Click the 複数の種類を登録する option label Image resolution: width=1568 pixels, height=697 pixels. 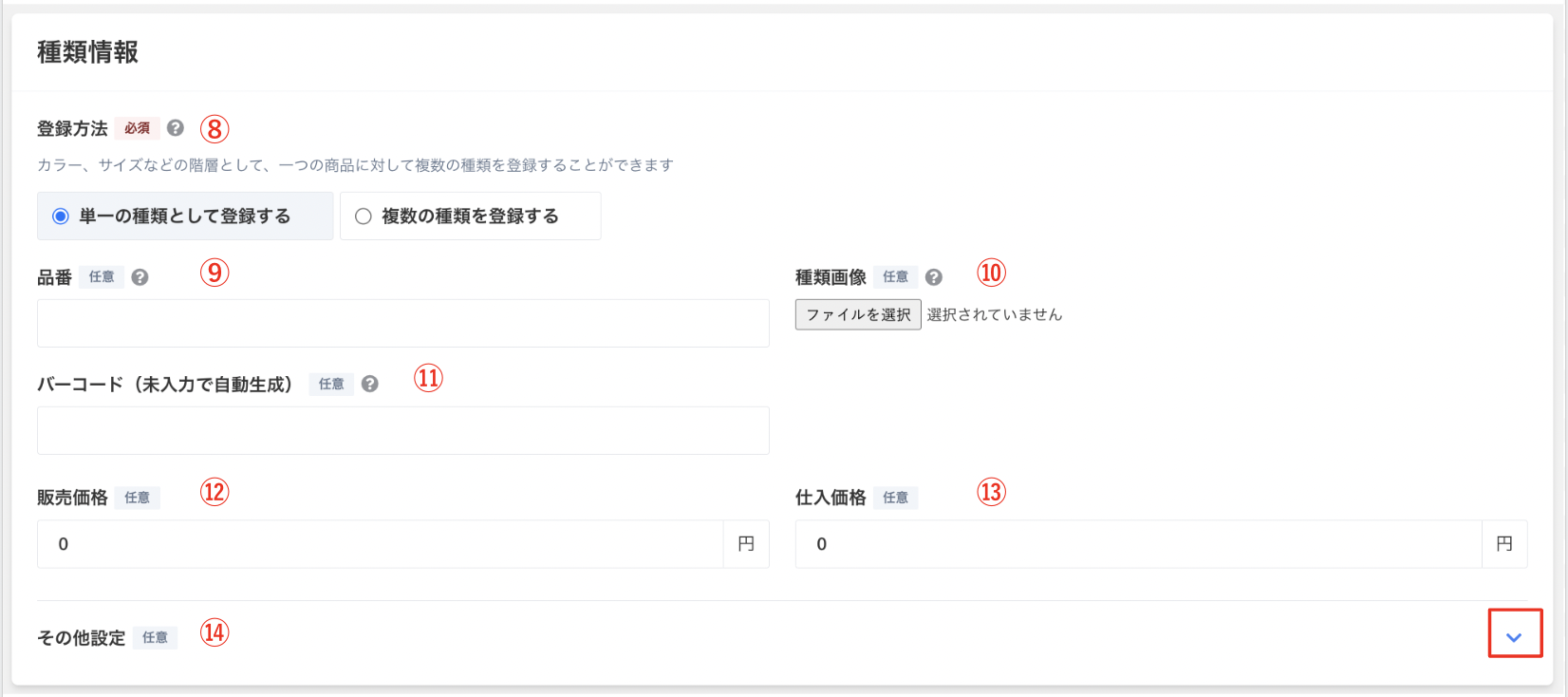point(470,217)
